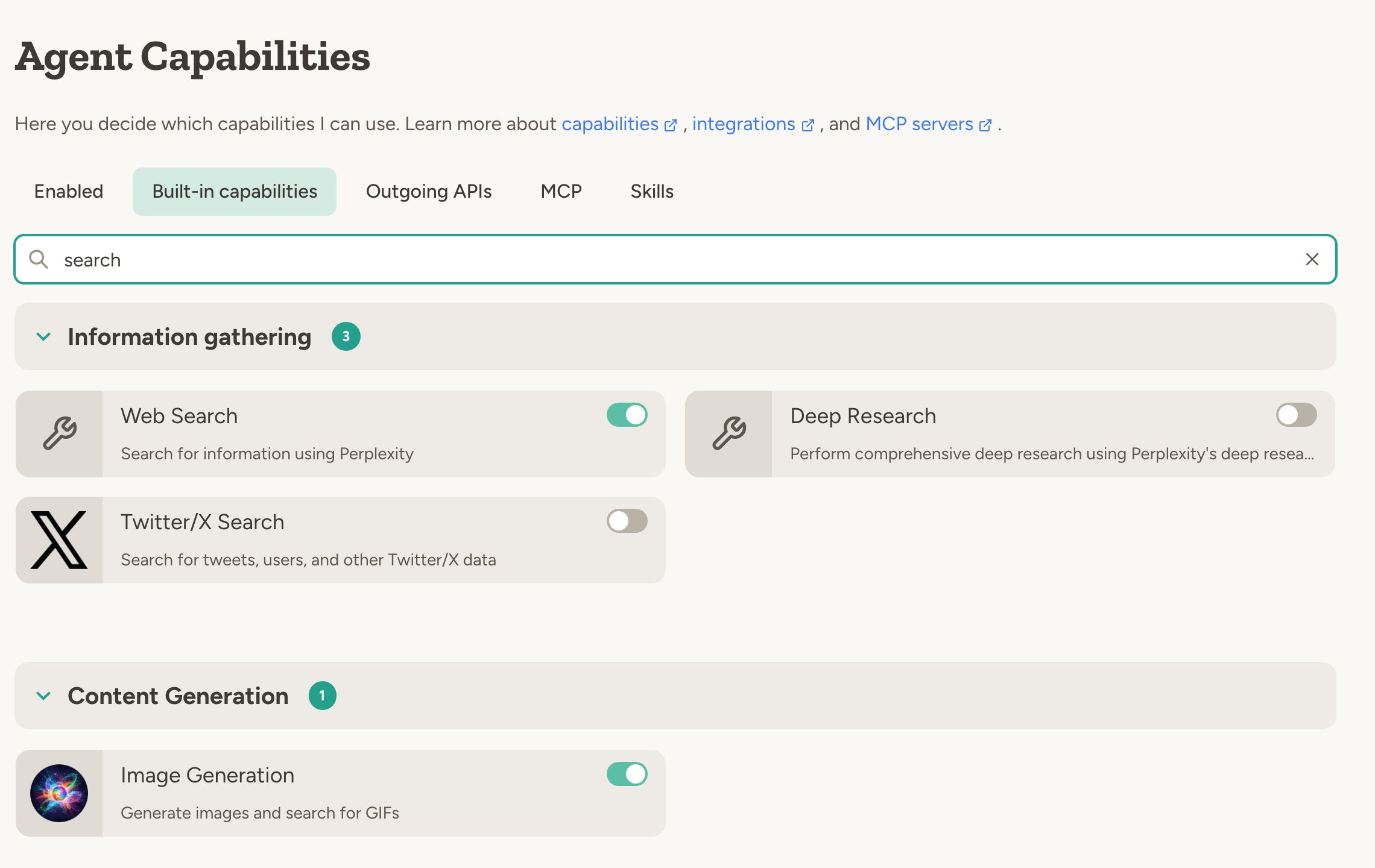Screen dimensions: 1375x868
Task: Click the 'Content Generation' section heading
Action: (178, 696)
